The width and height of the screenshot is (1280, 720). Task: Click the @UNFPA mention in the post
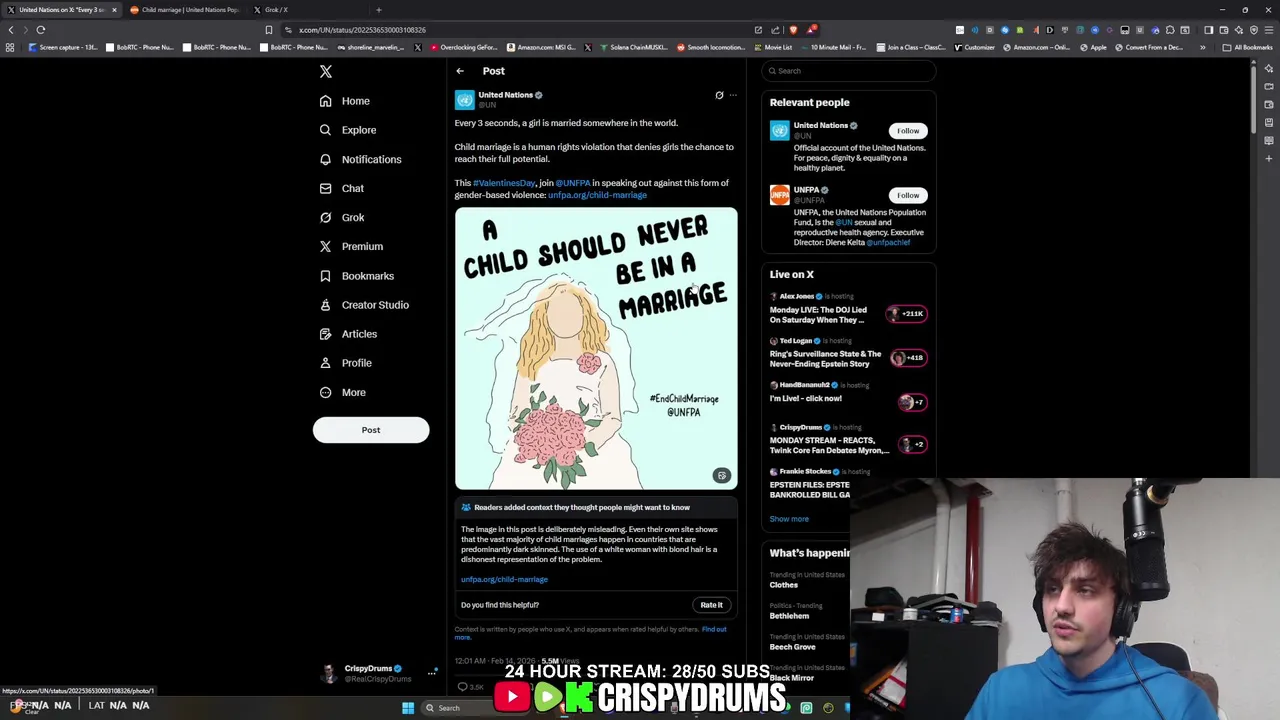point(573,183)
